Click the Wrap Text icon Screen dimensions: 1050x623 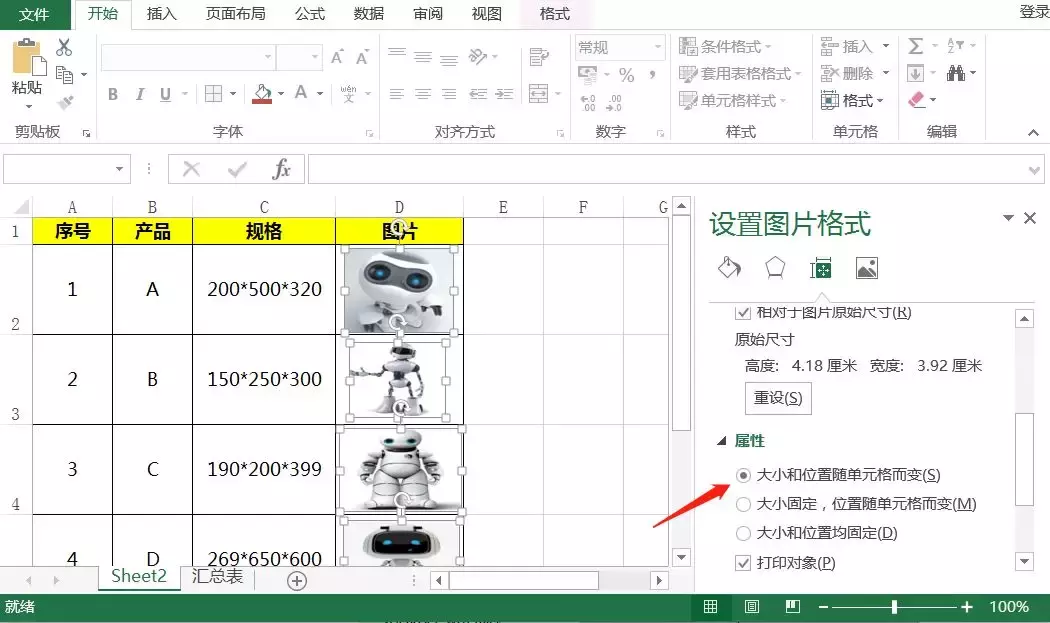pyautogui.click(x=538, y=57)
